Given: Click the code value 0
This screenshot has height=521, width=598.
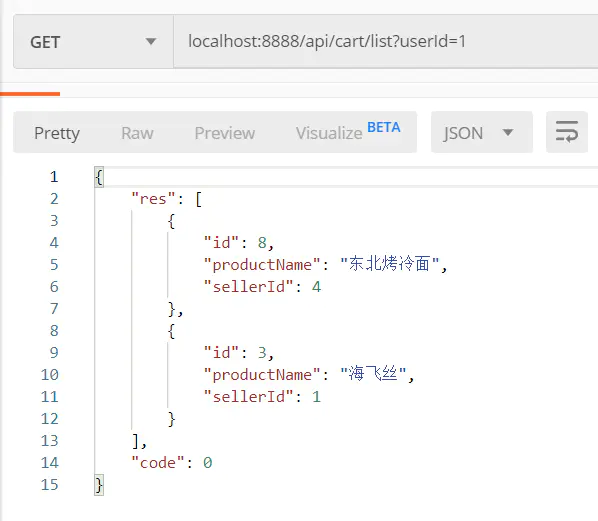Looking at the screenshot, I should point(207,463).
